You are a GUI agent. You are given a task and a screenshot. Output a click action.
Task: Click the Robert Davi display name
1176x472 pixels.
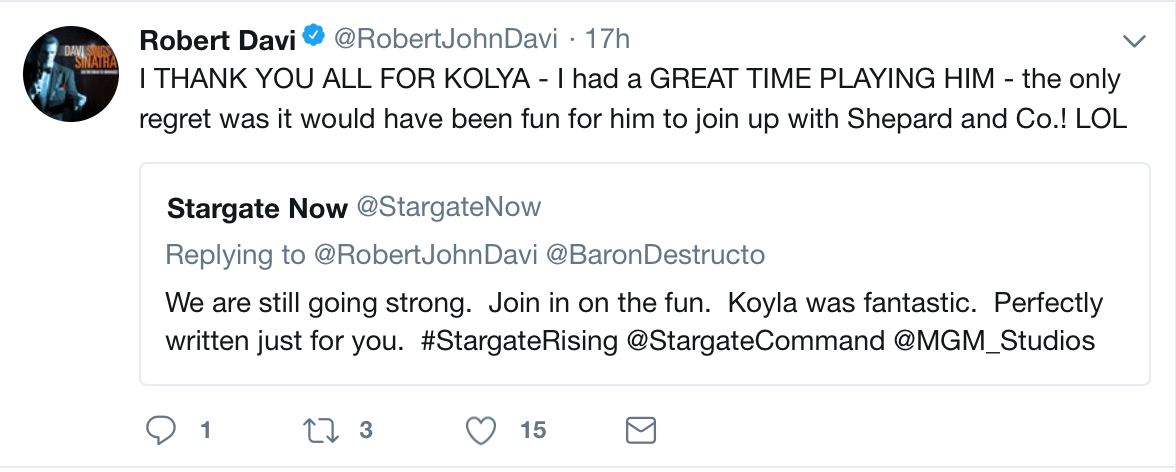[x=217, y=40]
